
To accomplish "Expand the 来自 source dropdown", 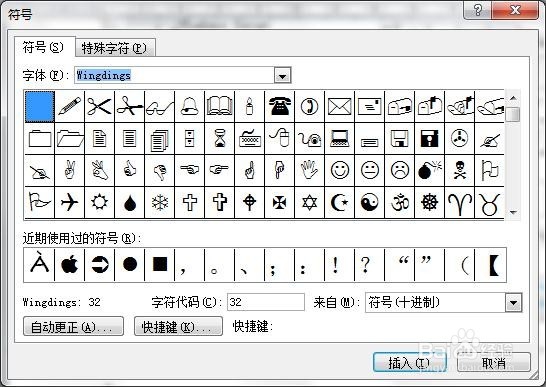I will (x=514, y=302).
